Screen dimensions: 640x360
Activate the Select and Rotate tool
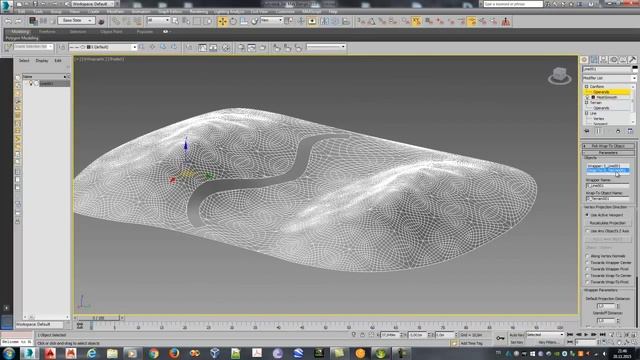pyautogui.click(x=233, y=21)
